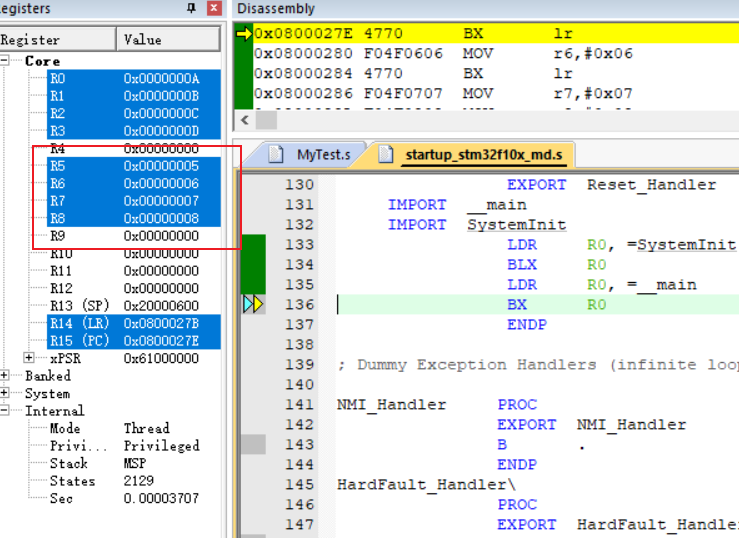739x538 pixels.
Task: Click ENDP on line 137
Action: 527,324
